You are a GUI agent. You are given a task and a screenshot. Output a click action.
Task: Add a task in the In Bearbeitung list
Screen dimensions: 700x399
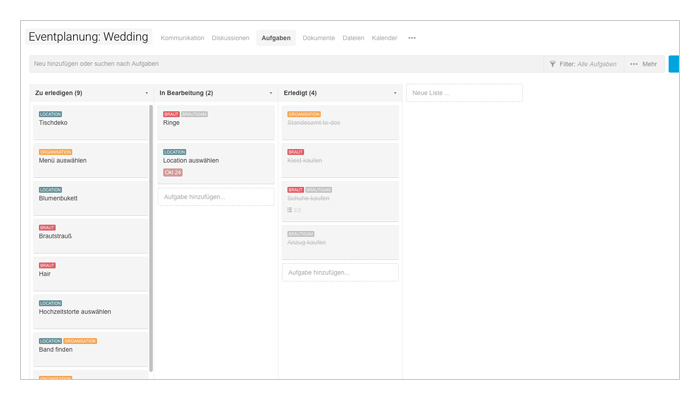(x=216, y=197)
